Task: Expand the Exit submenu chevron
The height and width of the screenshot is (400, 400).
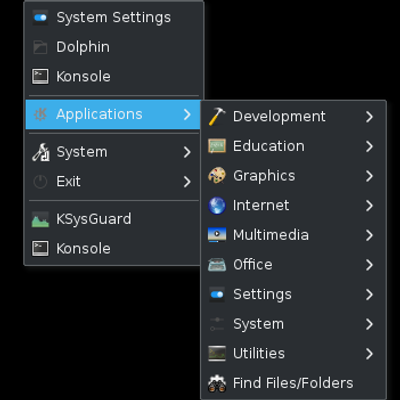Action: coord(187,182)
